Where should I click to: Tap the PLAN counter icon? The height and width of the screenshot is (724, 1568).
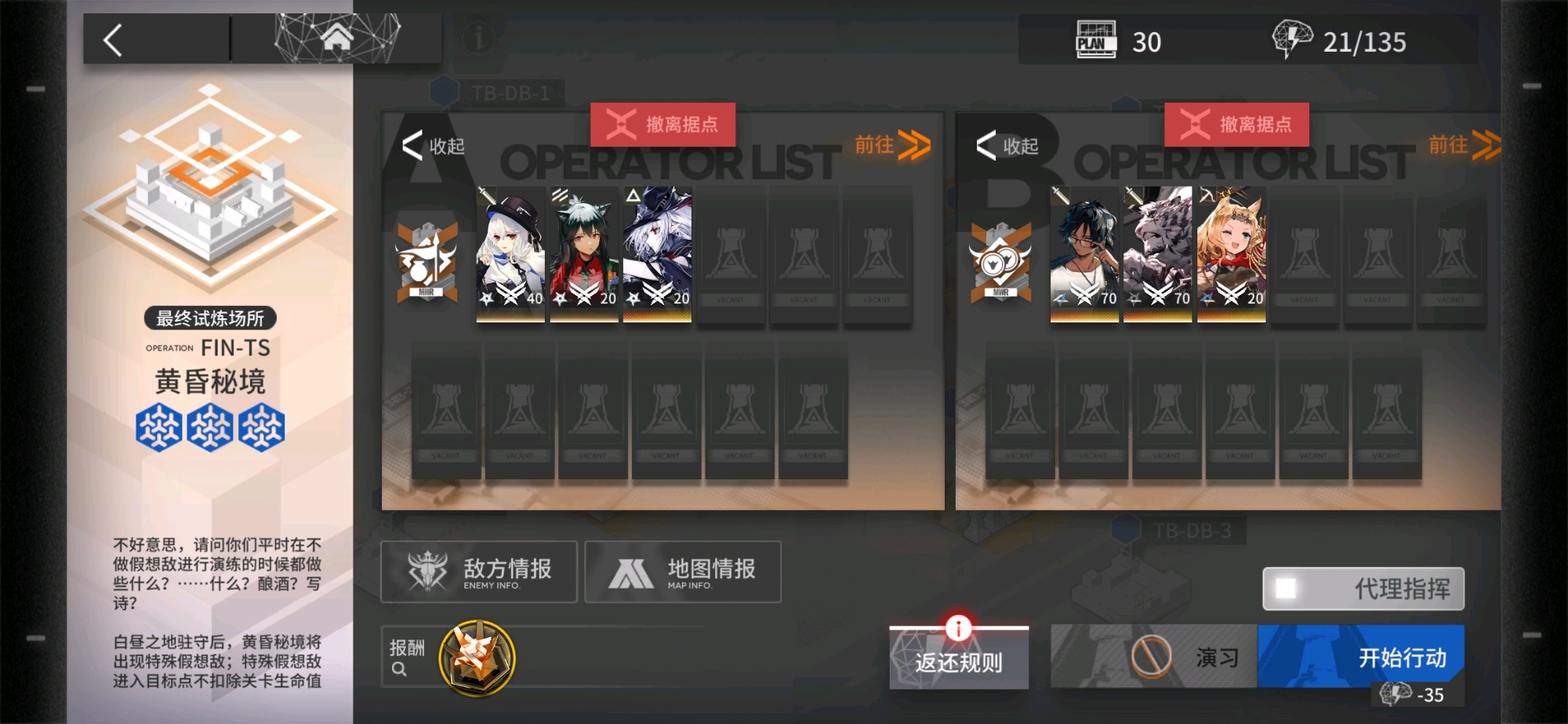(1096, 40)
